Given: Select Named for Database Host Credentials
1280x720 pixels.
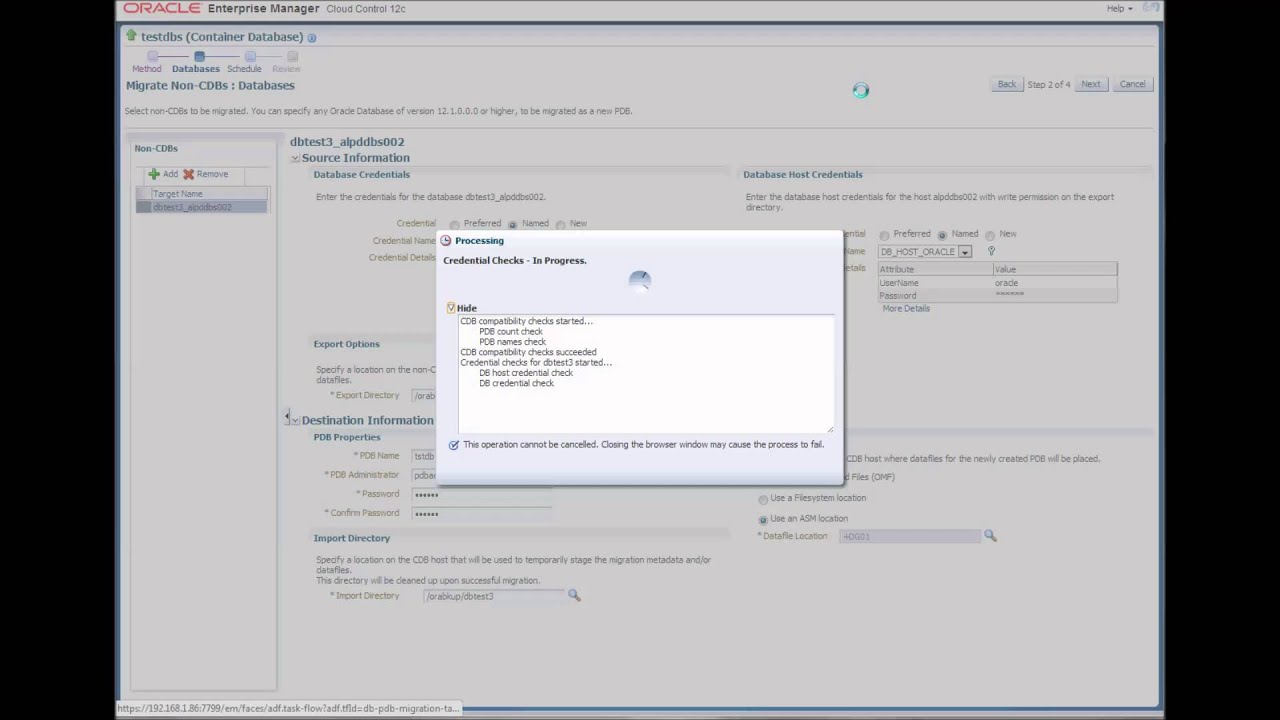Looking at the screenshot, I should pyautogui.click(x=942, y=235).
